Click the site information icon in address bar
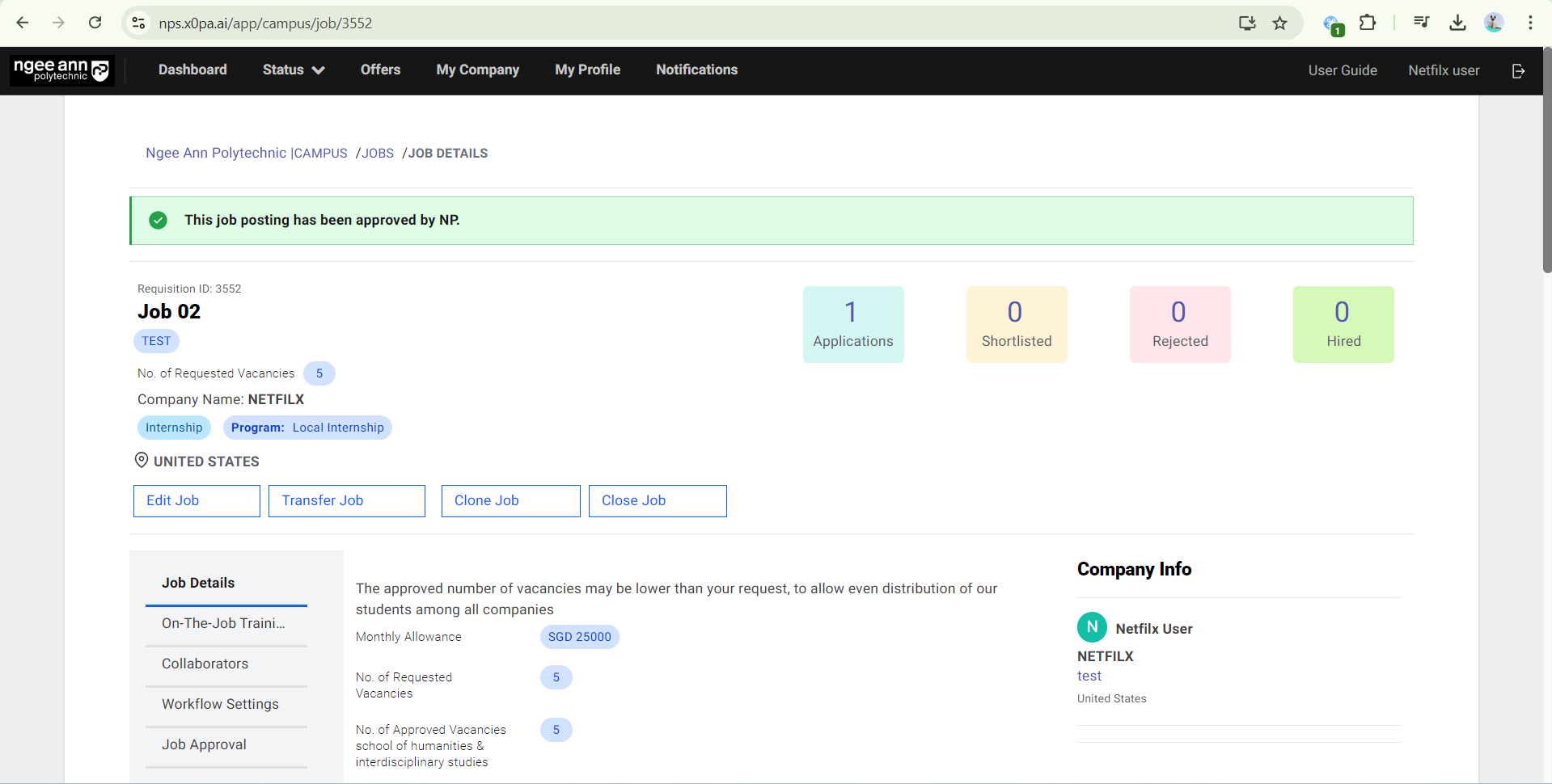 coord(139,23)
